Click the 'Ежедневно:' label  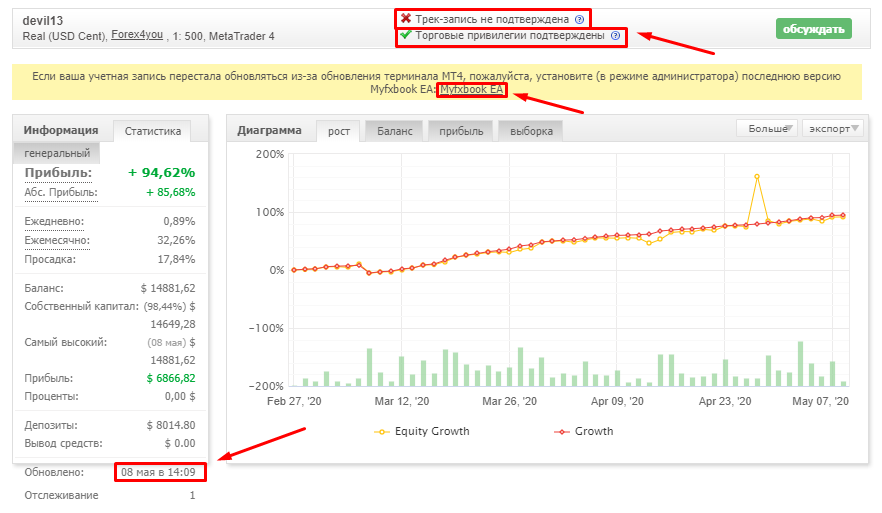click(54, 222)
